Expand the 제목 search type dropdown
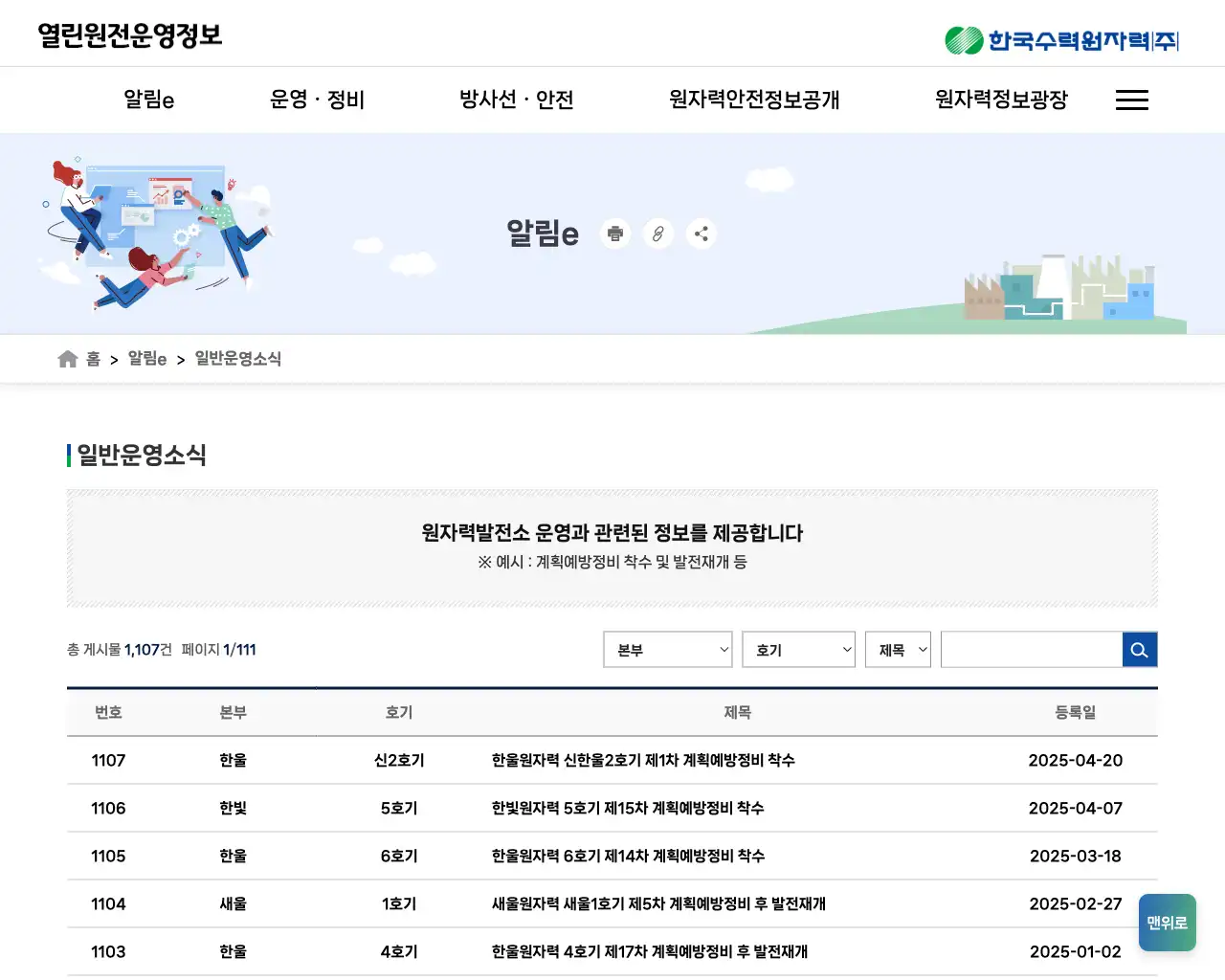This screenshot has height=980, width=1225. point(898,650)
